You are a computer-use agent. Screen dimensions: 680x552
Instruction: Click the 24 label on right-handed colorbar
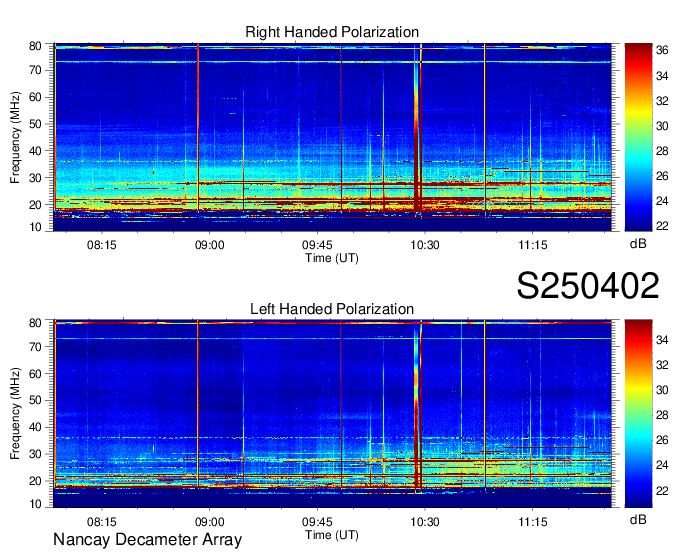tap(662, 201)
